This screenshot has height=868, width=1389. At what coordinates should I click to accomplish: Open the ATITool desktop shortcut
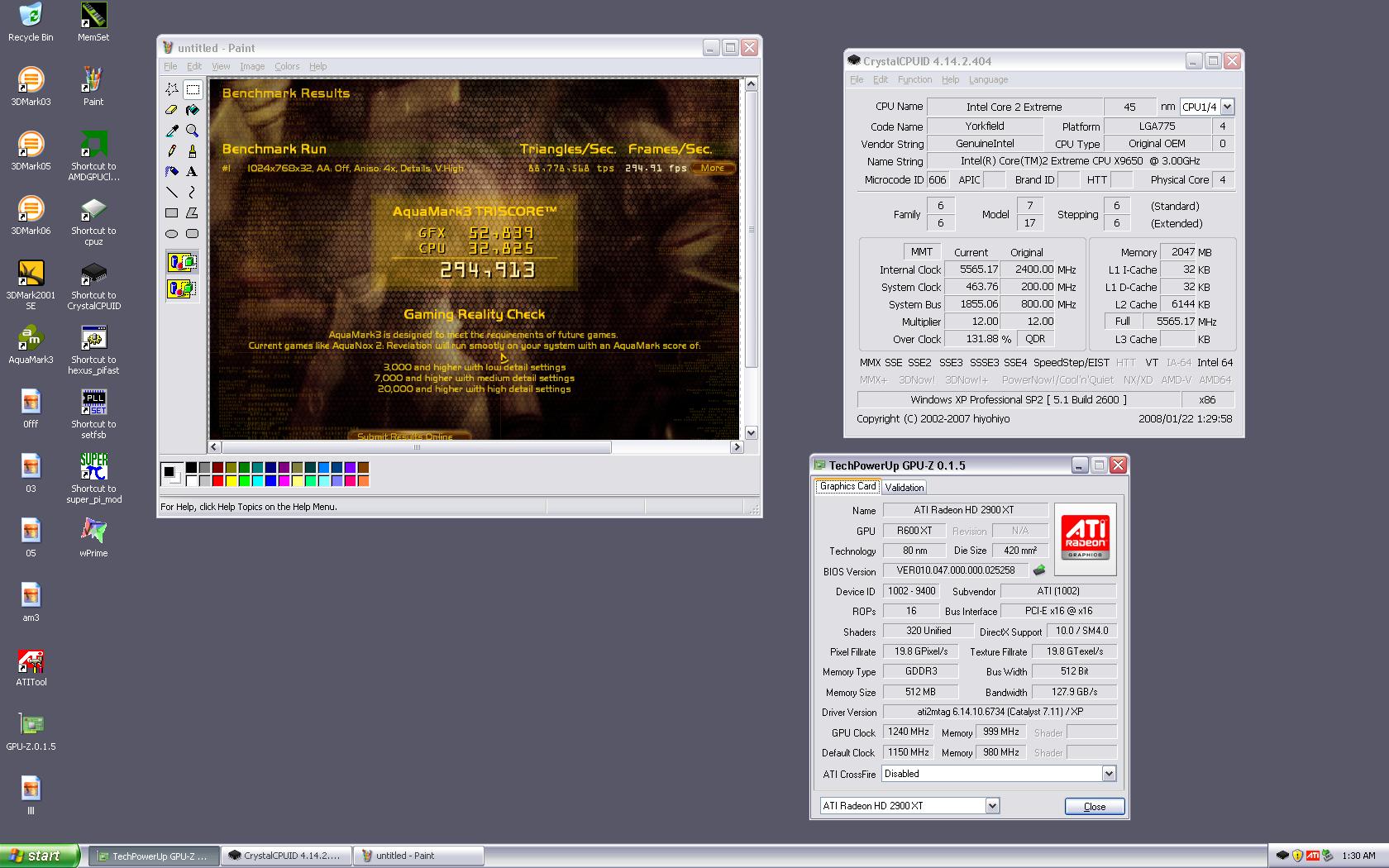click(31, 667)
